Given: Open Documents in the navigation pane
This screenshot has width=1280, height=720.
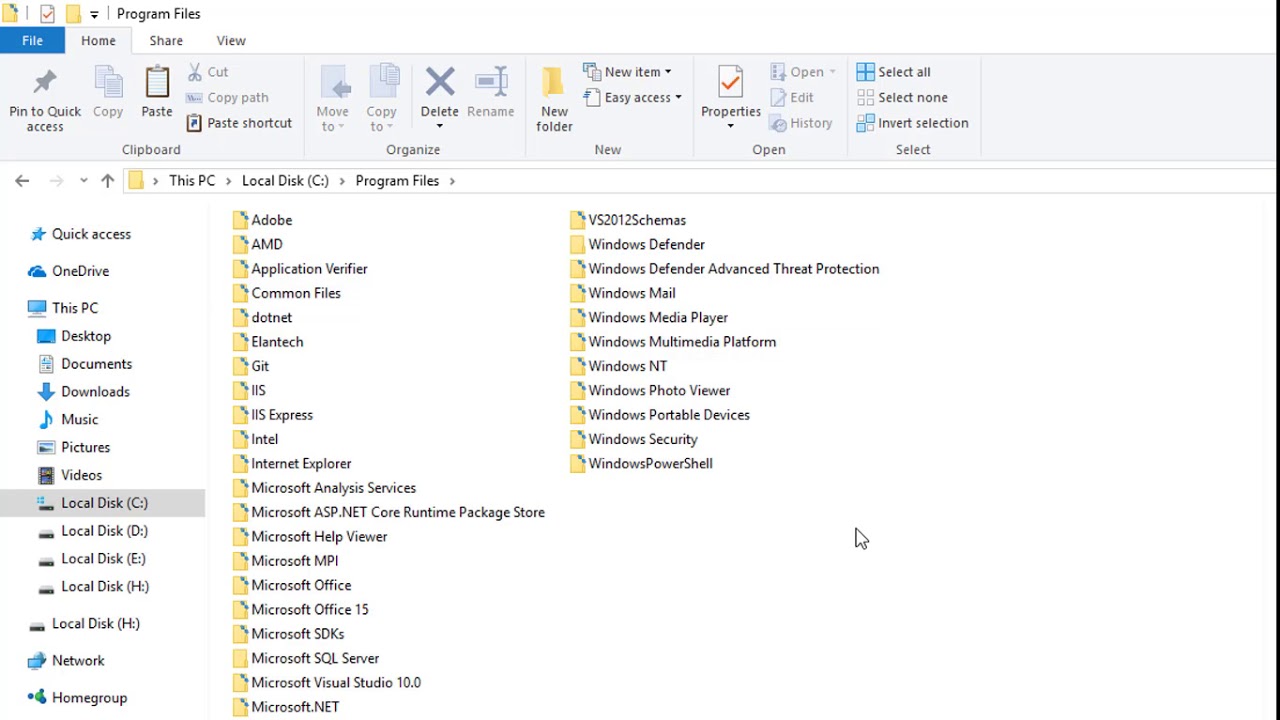Looking at the screenshot, I should (x=85, y=364).
